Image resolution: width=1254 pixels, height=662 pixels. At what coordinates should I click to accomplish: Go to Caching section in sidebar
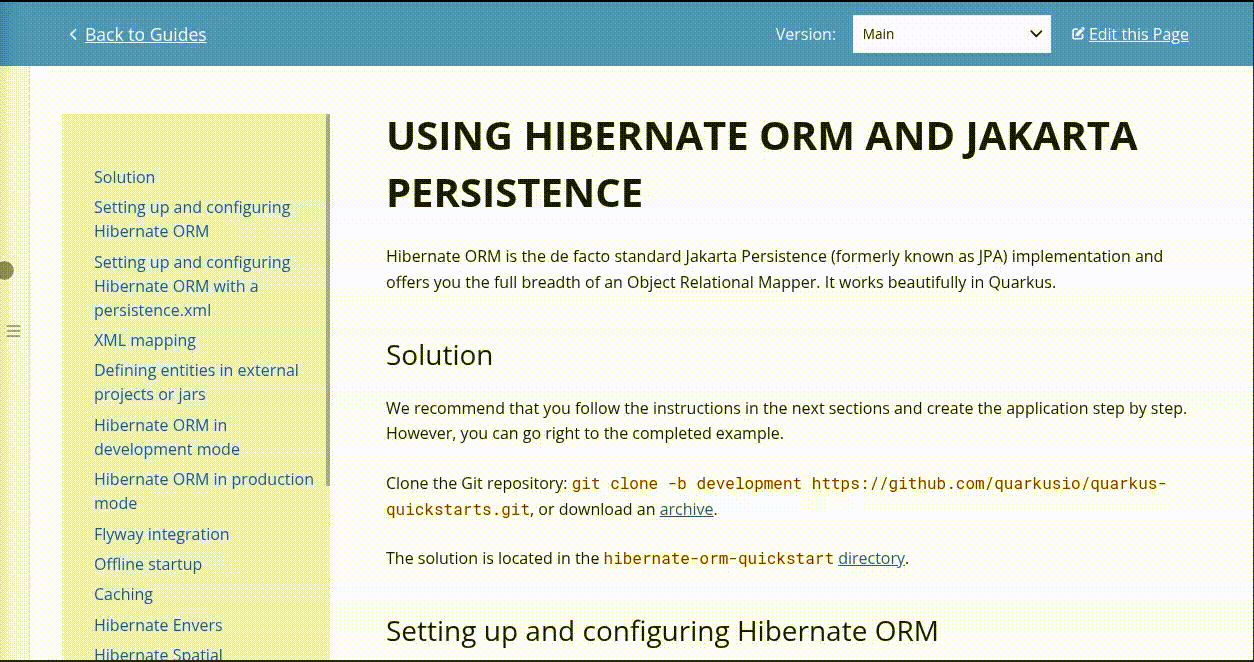(123, 594)
